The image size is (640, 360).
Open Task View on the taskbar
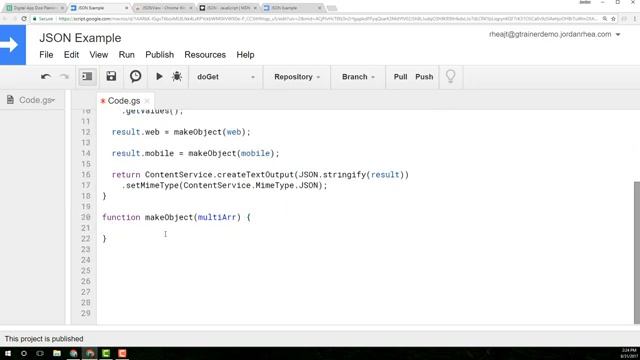(x=40, y=353)
